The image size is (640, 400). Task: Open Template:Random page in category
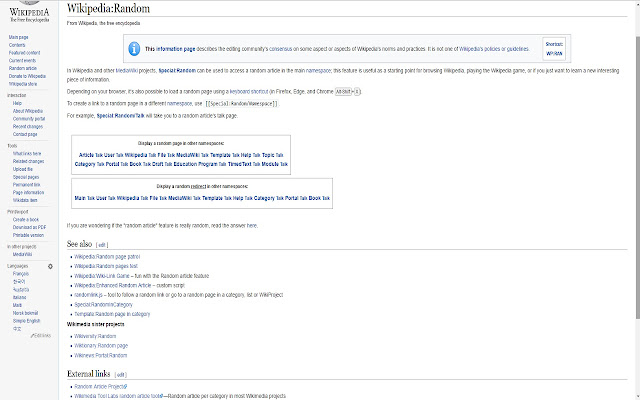pos(112,314)
